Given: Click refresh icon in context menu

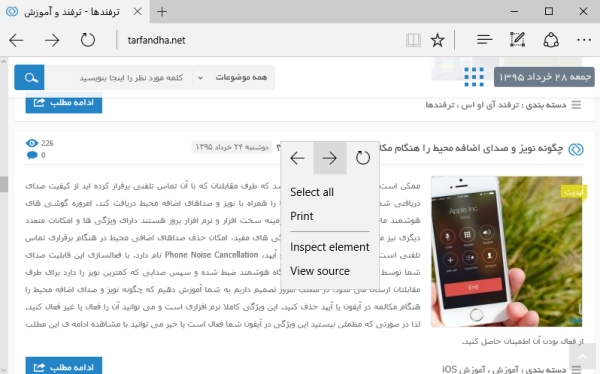Looking at the screenshot, I should coord(363,158).
